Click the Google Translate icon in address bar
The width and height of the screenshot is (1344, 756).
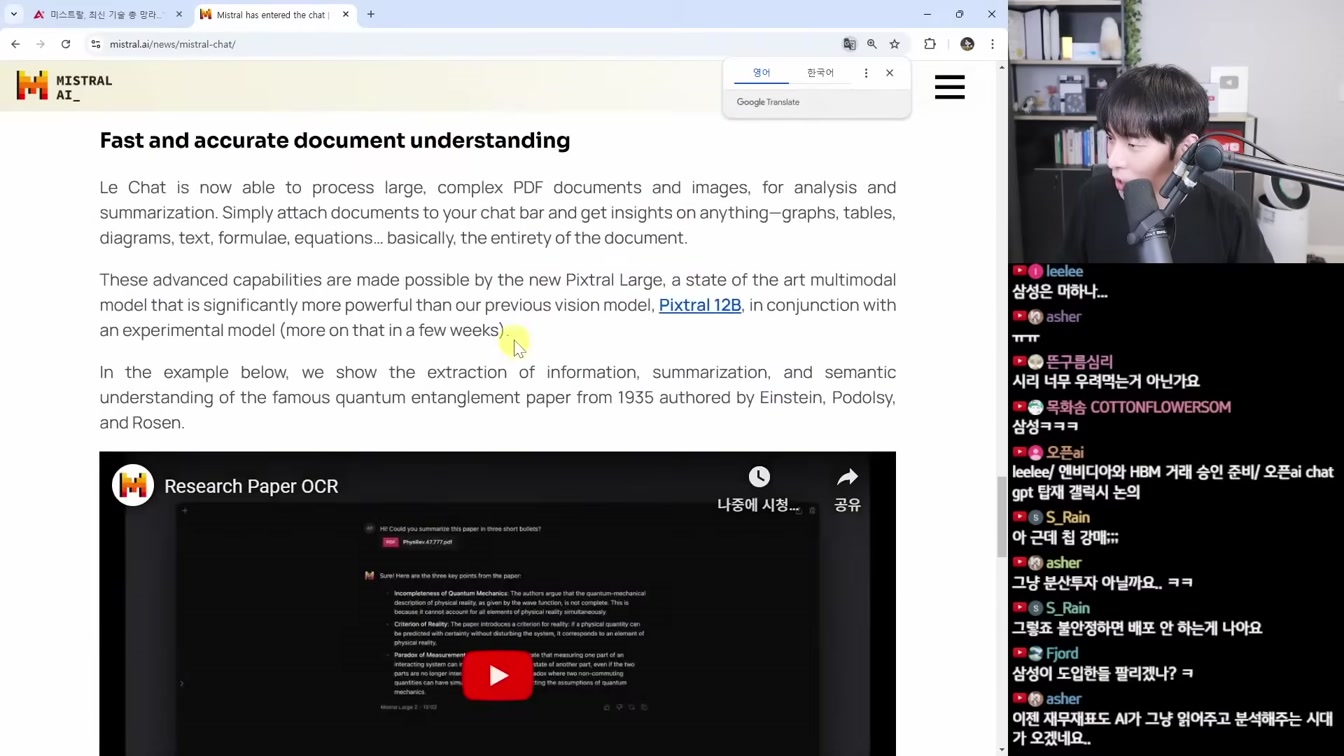point(850,44)
